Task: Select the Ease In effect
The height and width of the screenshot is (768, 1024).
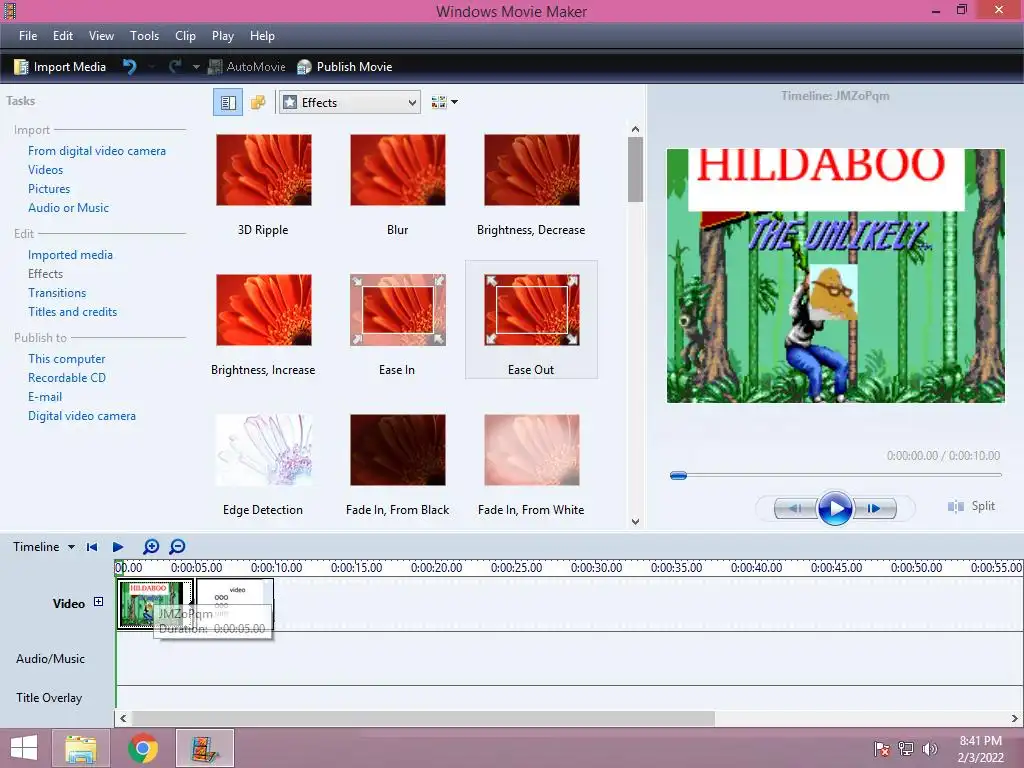Action: point(397,325)
